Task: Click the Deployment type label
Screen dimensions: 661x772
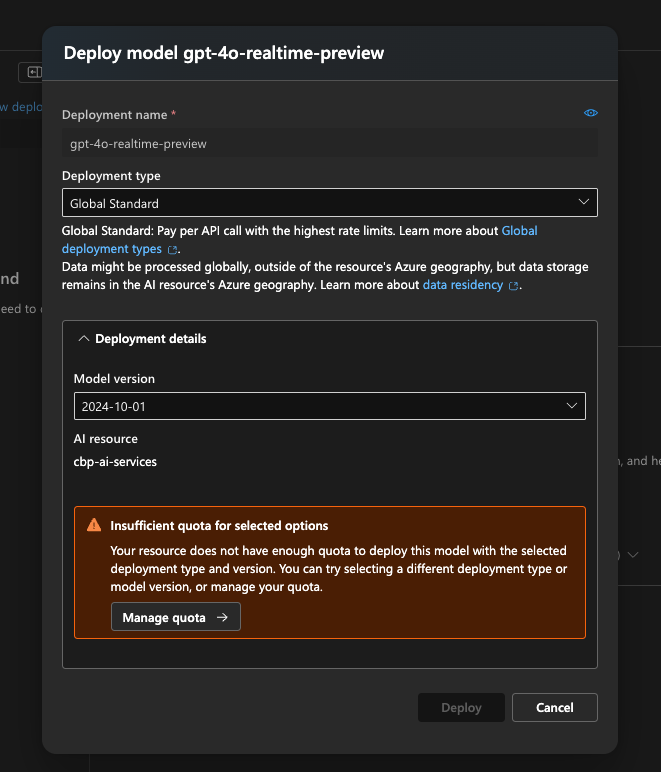Action: point(111,176)
